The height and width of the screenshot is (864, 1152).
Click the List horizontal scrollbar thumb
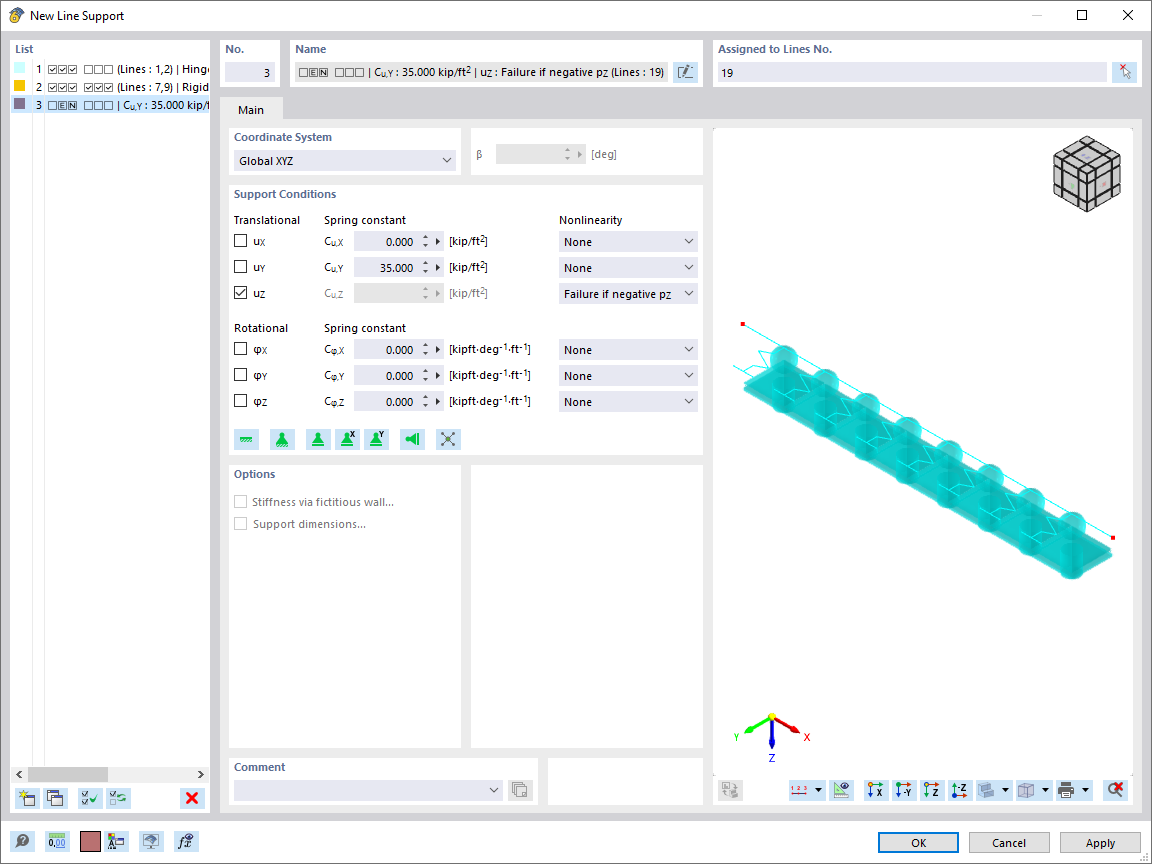[68, 774]
